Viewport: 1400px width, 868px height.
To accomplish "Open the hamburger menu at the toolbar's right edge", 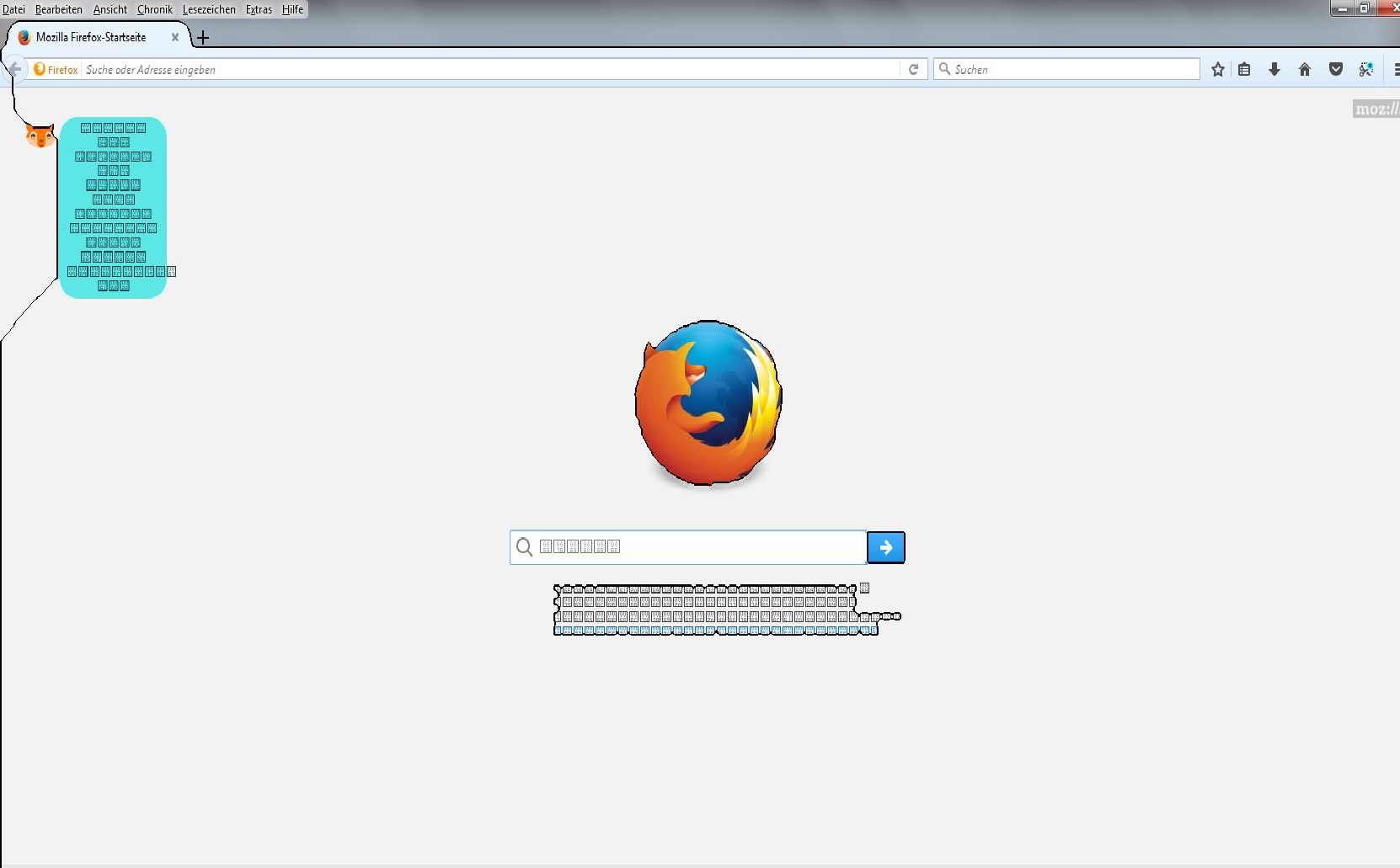I will [x=1396, y=69].
